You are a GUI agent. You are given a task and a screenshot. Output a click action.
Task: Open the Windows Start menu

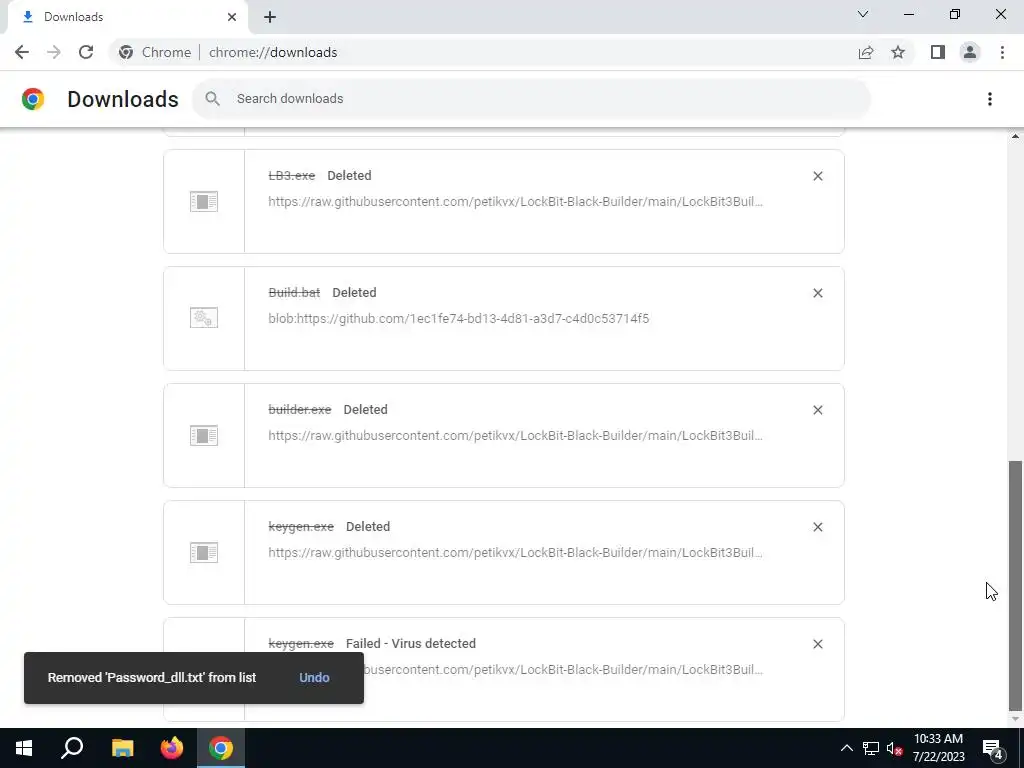(24, 748)
